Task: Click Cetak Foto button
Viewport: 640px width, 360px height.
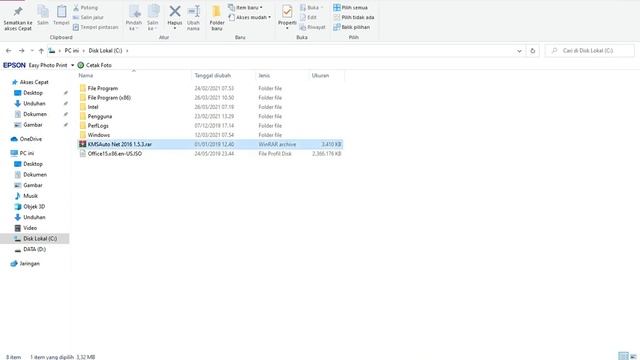Action: click(x=95, y=65)
